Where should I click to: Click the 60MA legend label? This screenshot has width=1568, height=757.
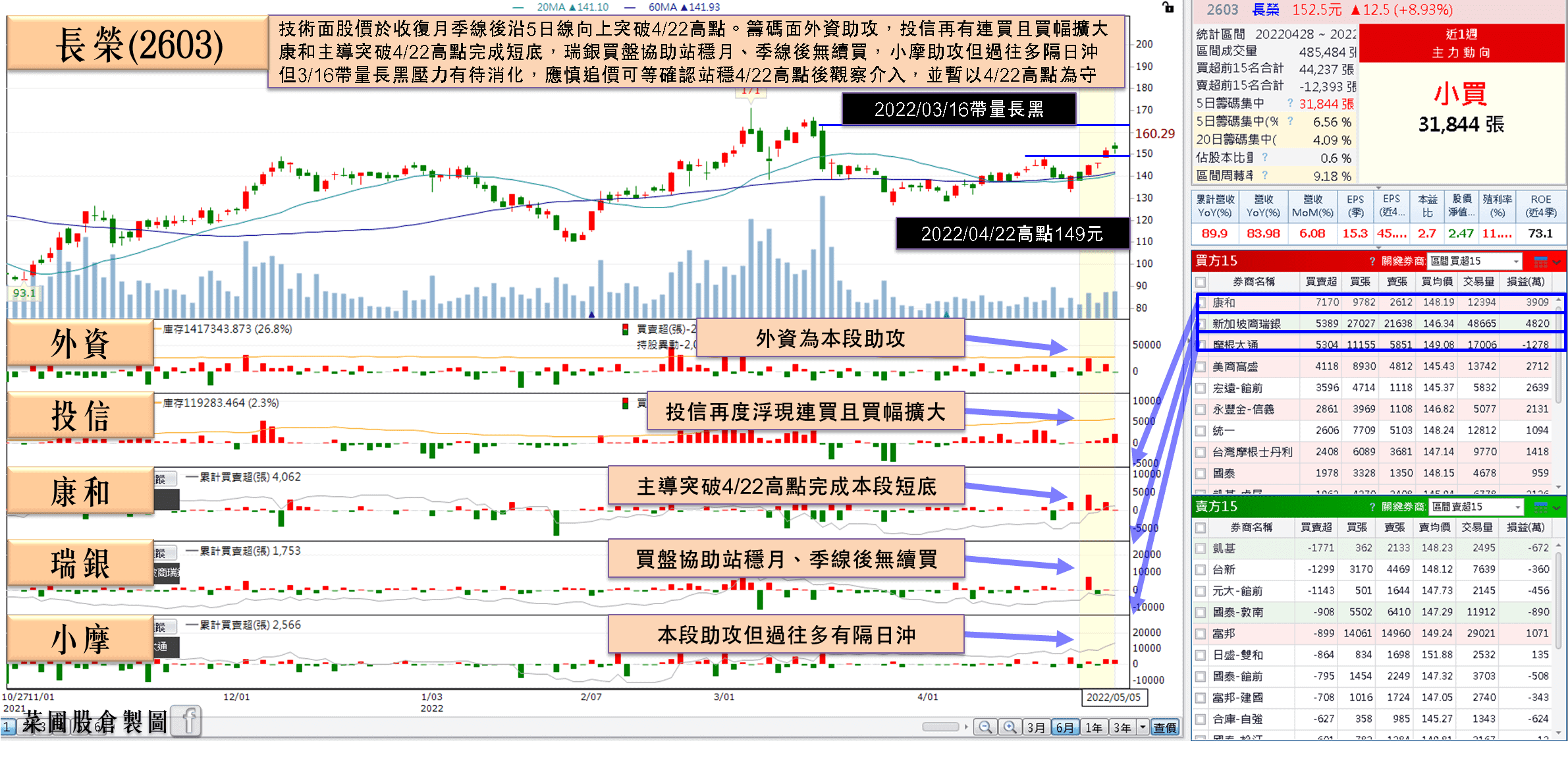(662, 7)
